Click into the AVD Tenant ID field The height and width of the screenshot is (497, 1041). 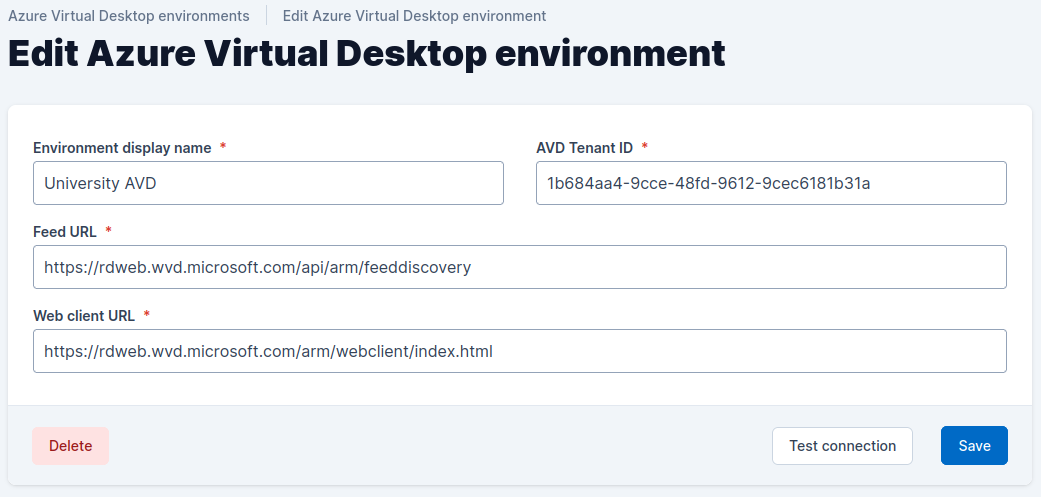pyautogui.click(x=771, y=183)
